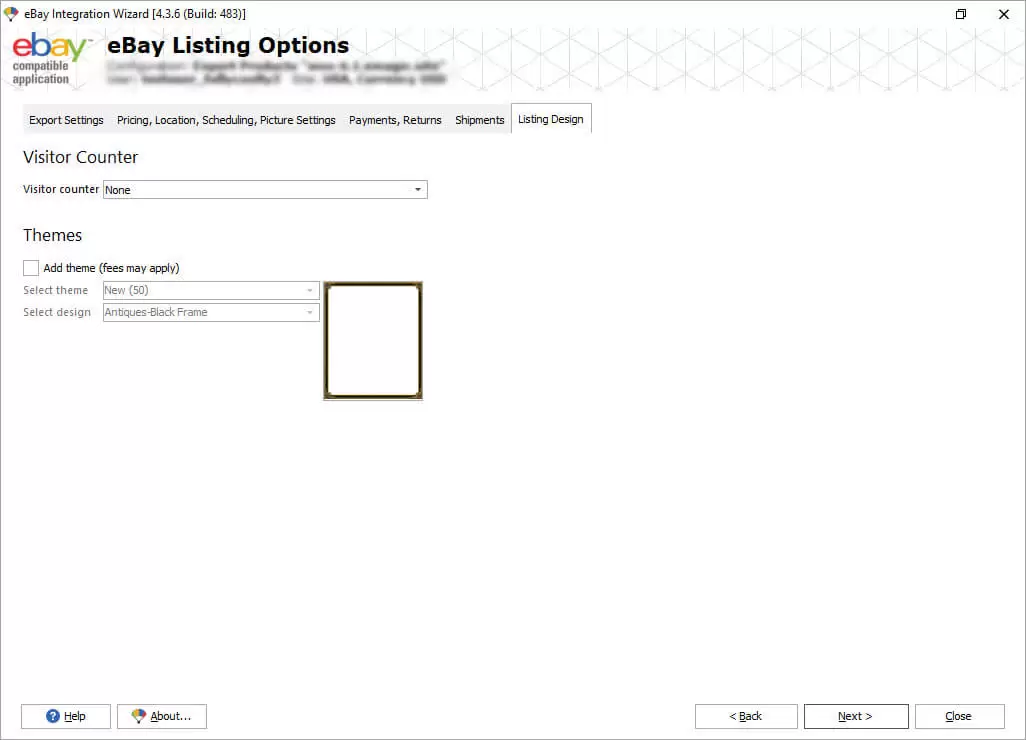Open the Pricing, Location, Scheduling, Picture Settings tab

(x=226, y=120)
